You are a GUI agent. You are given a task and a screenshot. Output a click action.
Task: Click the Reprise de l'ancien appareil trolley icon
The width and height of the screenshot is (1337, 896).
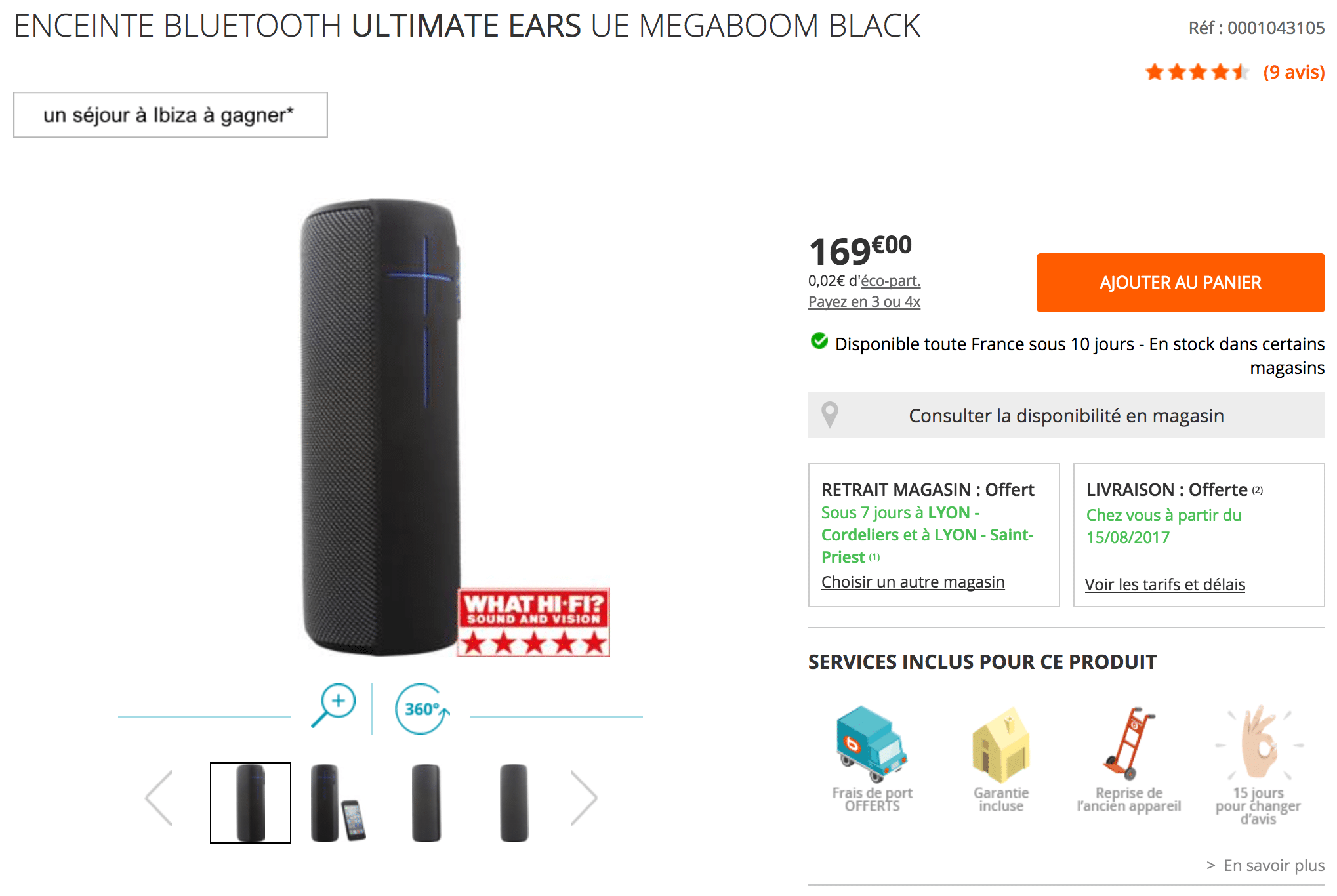(x=1129, y=743)
